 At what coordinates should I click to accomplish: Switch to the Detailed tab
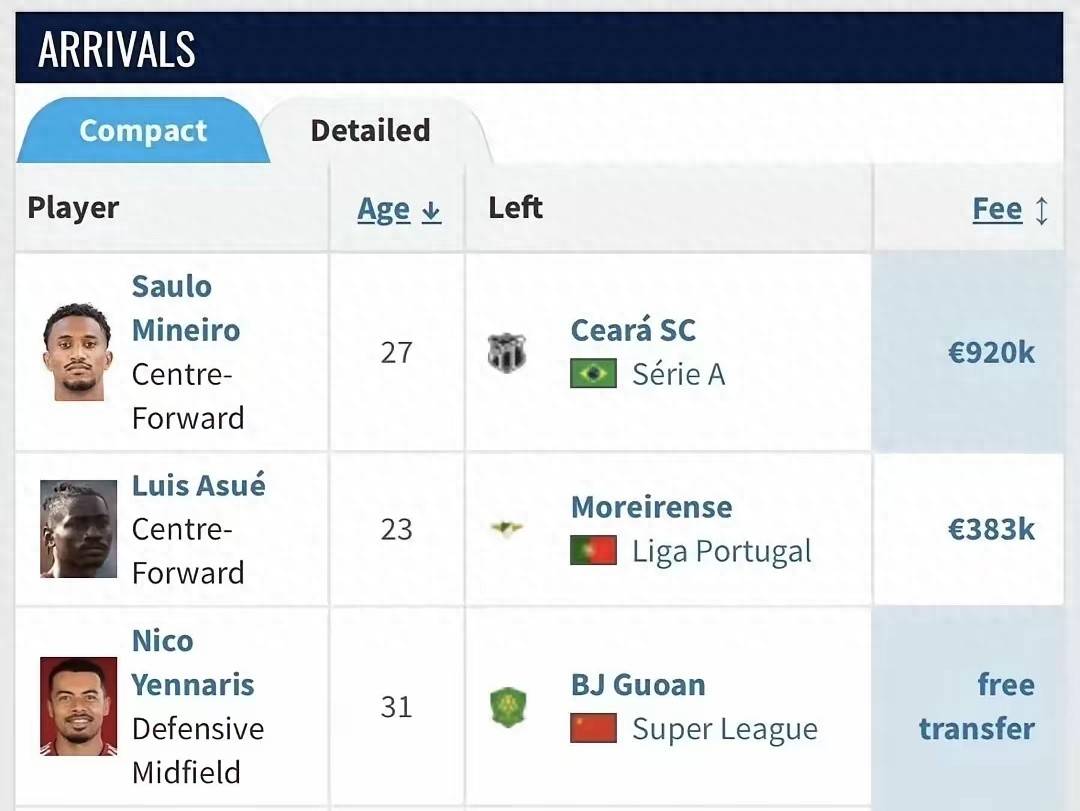coord(370,131)
